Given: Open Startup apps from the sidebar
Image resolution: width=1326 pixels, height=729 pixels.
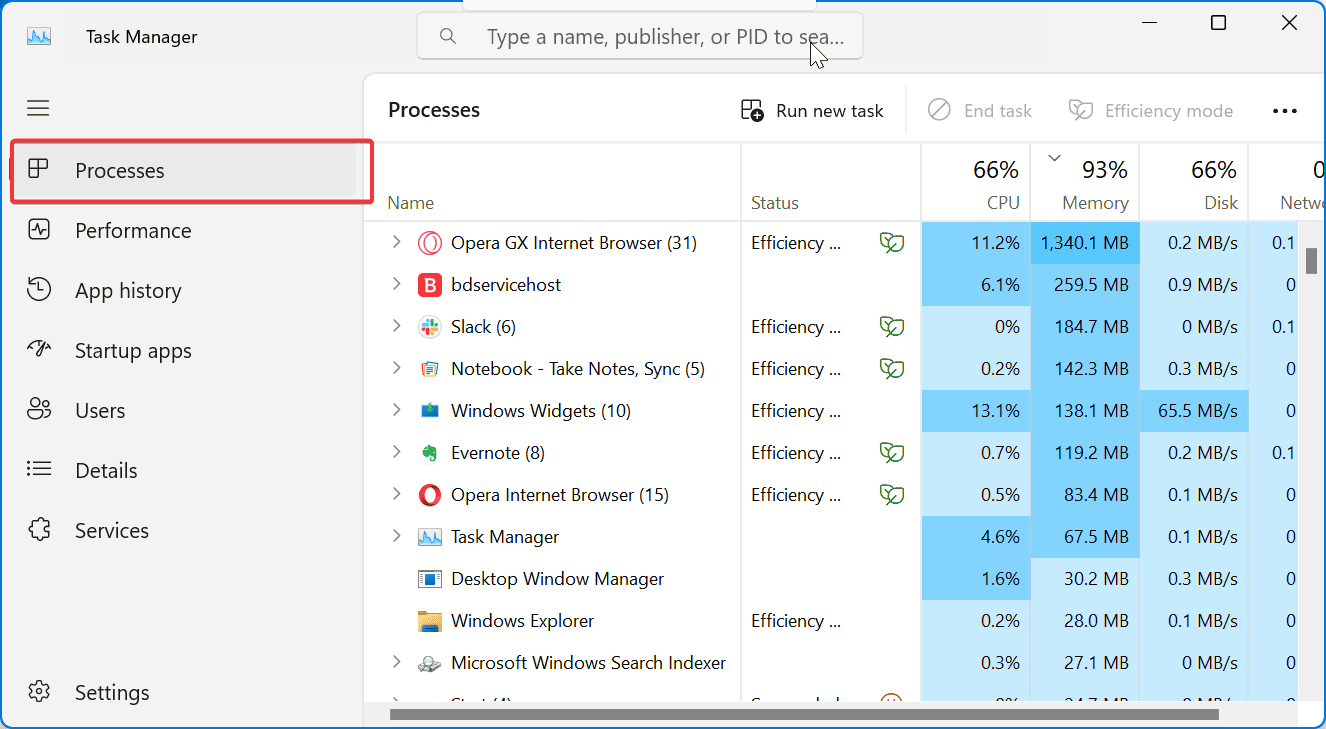Looking at the screenshot, I should tap(38, 350).
